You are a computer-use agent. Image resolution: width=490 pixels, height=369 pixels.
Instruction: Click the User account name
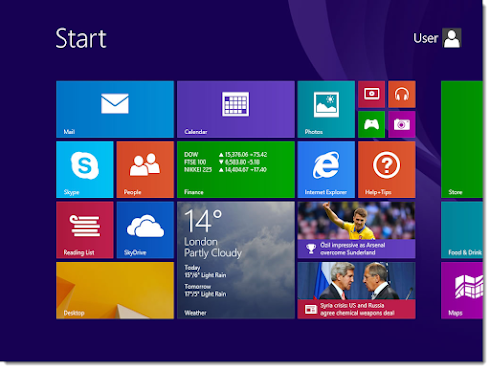[x=426, y=38]
